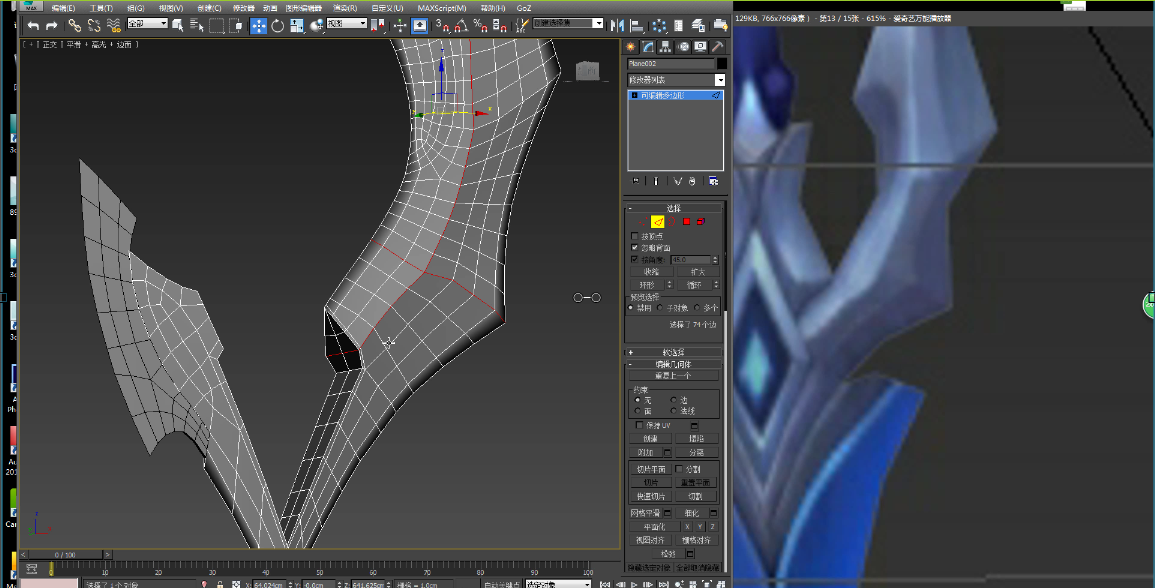Screen dimensions: 1155x588
Task: Select the 面 constraint radio button
Action: pyautogui.click(x=638, y=411)
